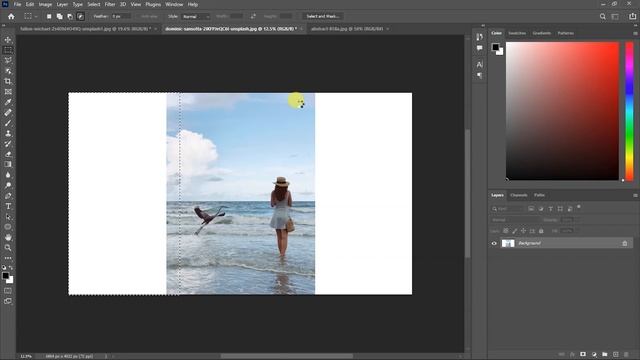This screenshot has height=360, width=640.
Task: Select the Ellipse shape tool
Action: (x=8, y=227)
